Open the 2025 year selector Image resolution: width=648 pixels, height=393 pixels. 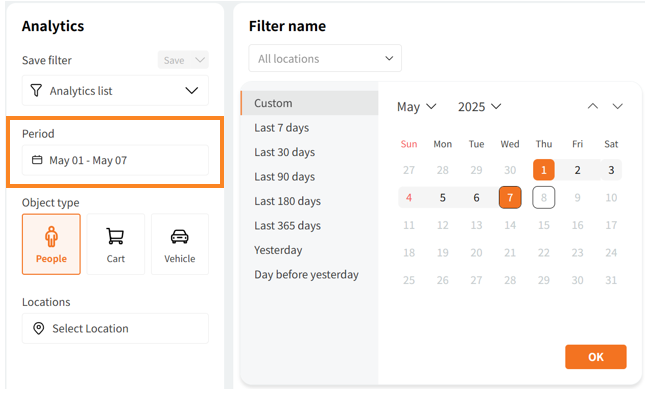tap(479, 107)
